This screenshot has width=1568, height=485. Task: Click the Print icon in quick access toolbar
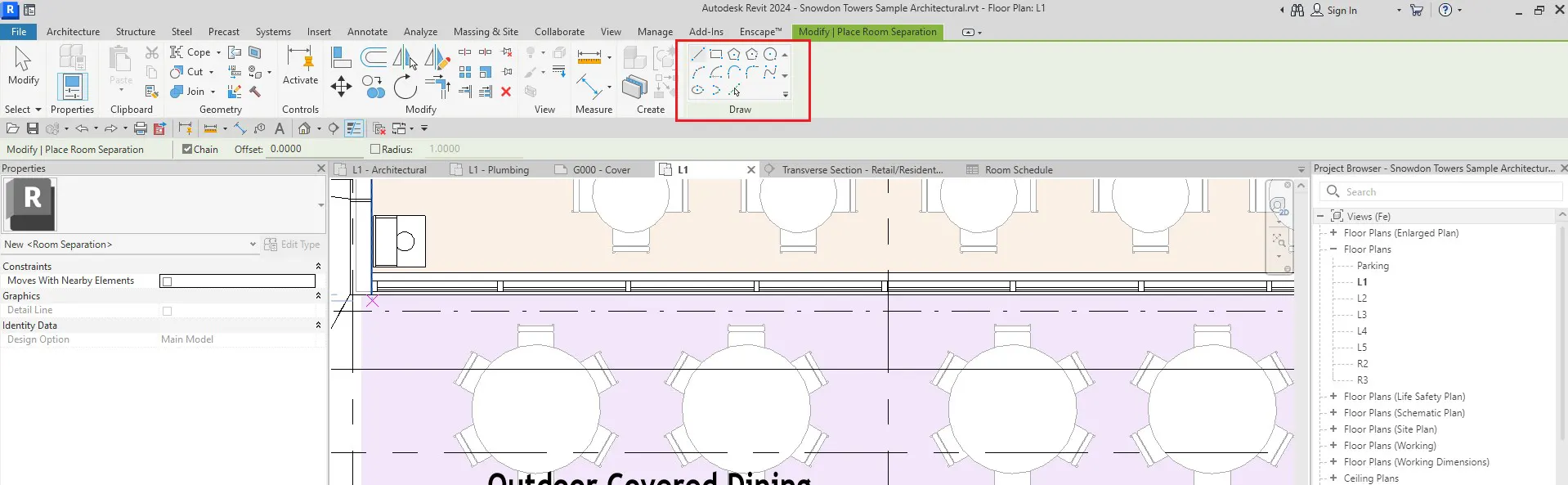[140, 128]
